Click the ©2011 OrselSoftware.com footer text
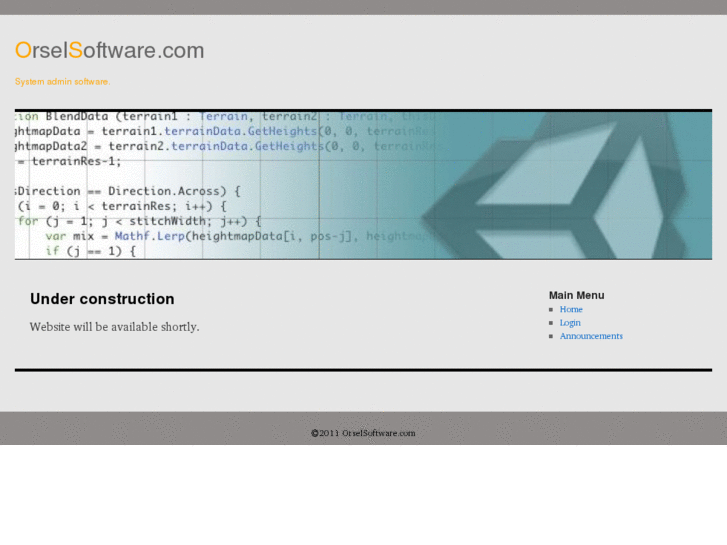Image resolution: width=727 pixels, height=545 pixels. [x=364, y=433]
